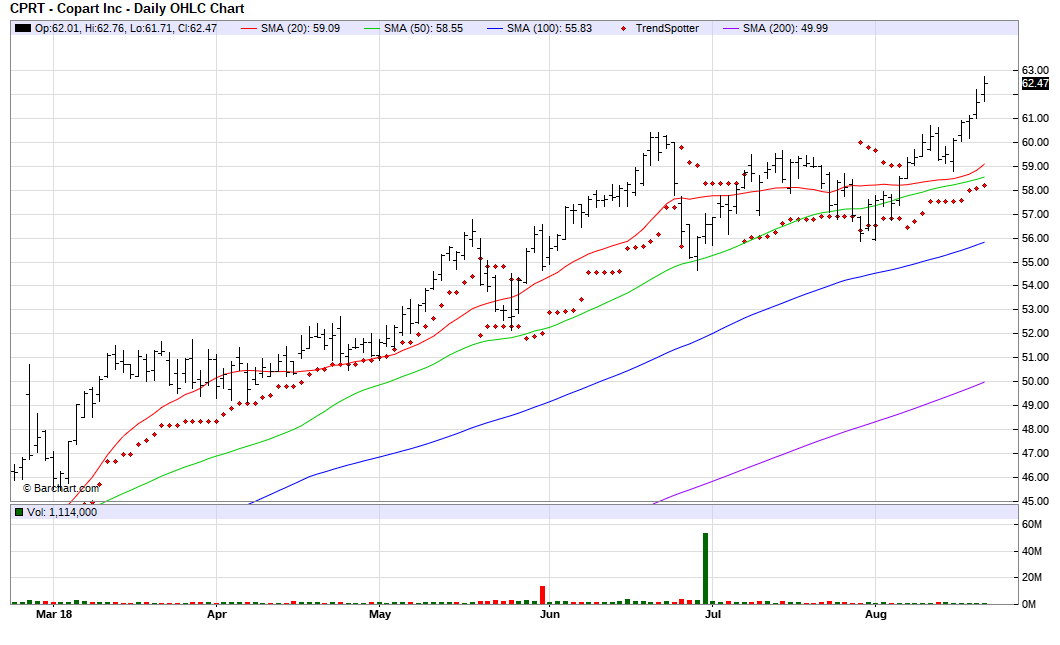Click the 45.00 price axis label
This screenshot has width=1060, height=645.
click(1035, 501)
